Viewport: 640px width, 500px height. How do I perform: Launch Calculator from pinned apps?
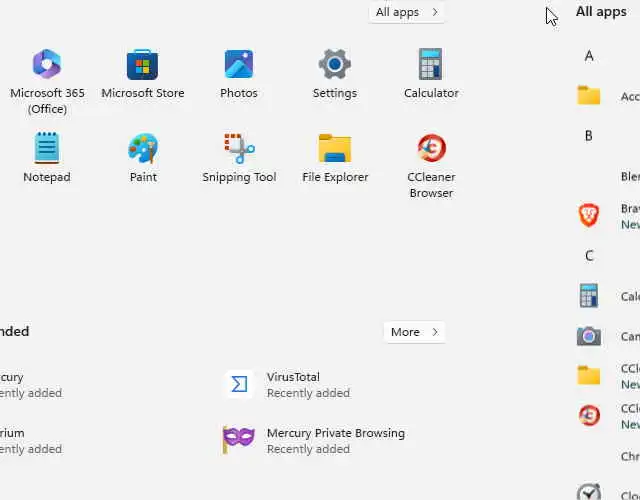click(x=431, y=74)
